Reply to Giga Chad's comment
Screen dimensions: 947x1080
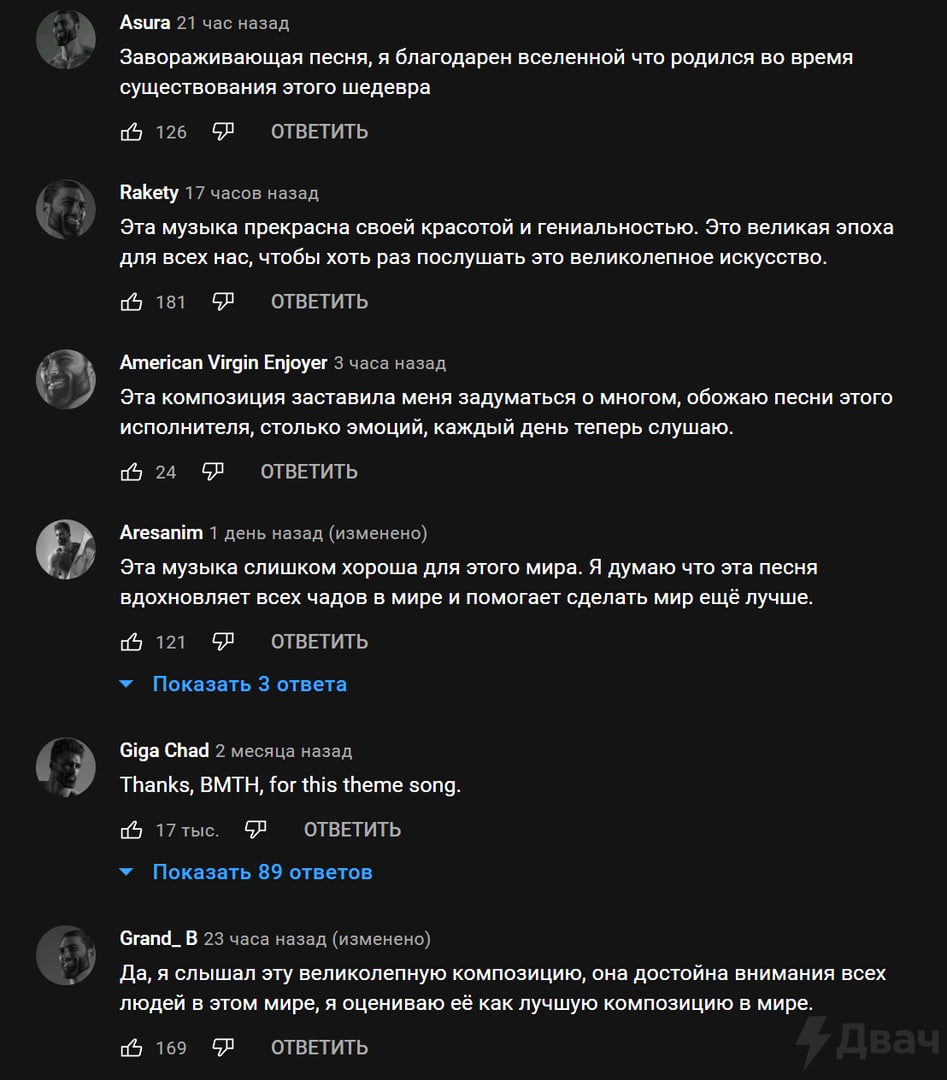click(352, 830)
